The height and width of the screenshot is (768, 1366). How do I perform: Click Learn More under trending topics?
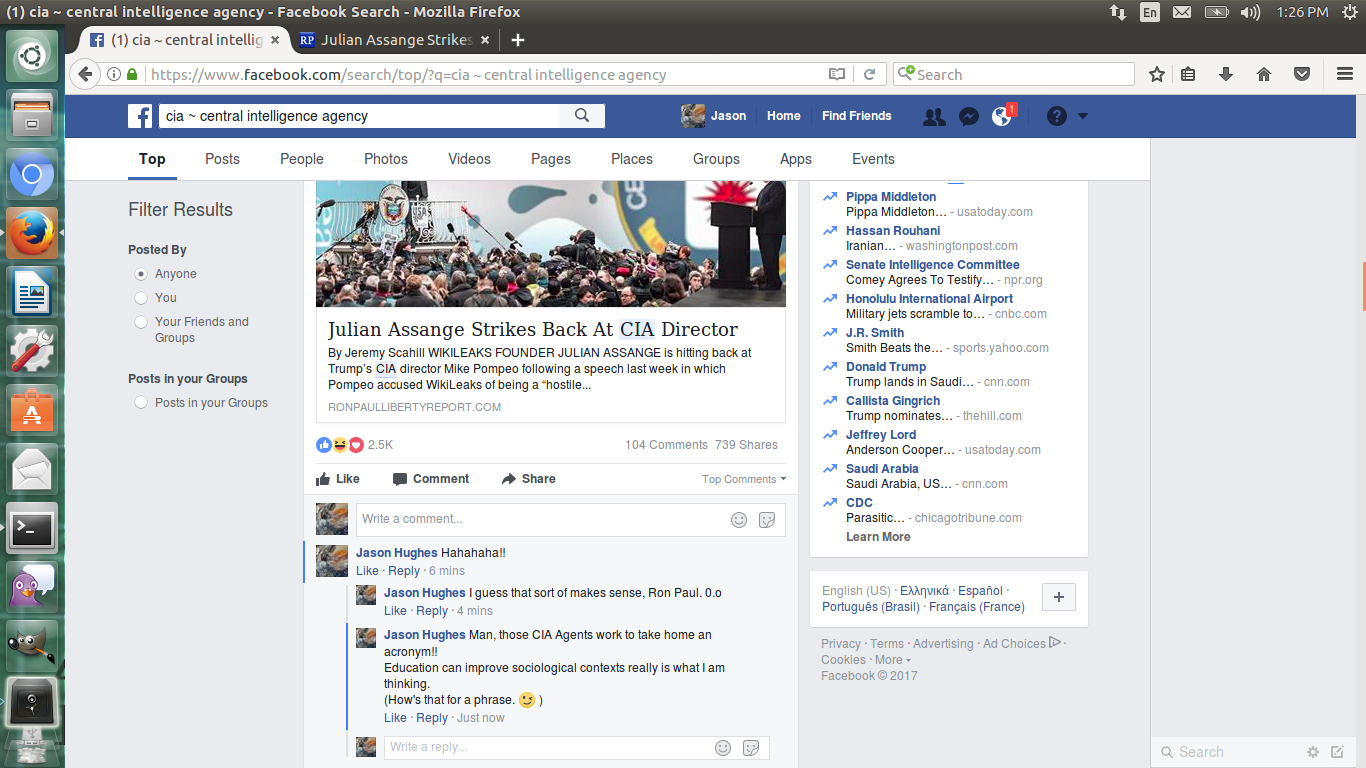(x=878, y=537)
